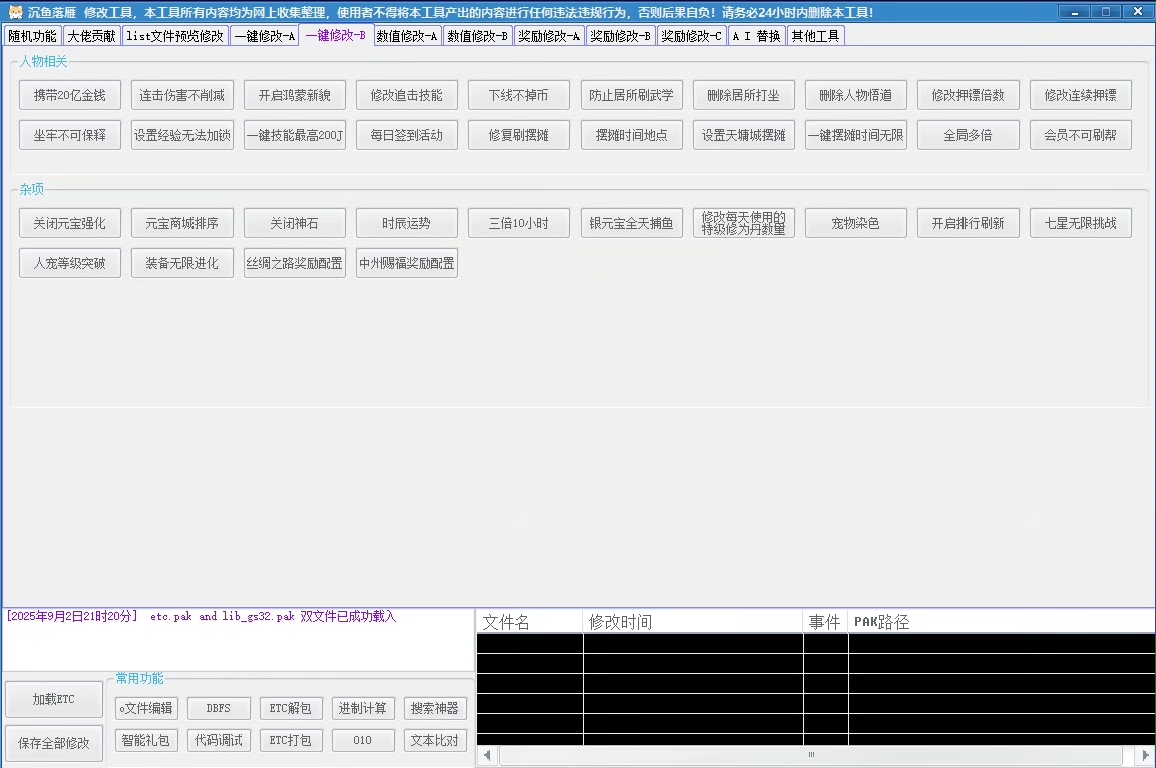Click the ETC打包 button
This screenshot has height=768, width=1156.
coord(290,740)
